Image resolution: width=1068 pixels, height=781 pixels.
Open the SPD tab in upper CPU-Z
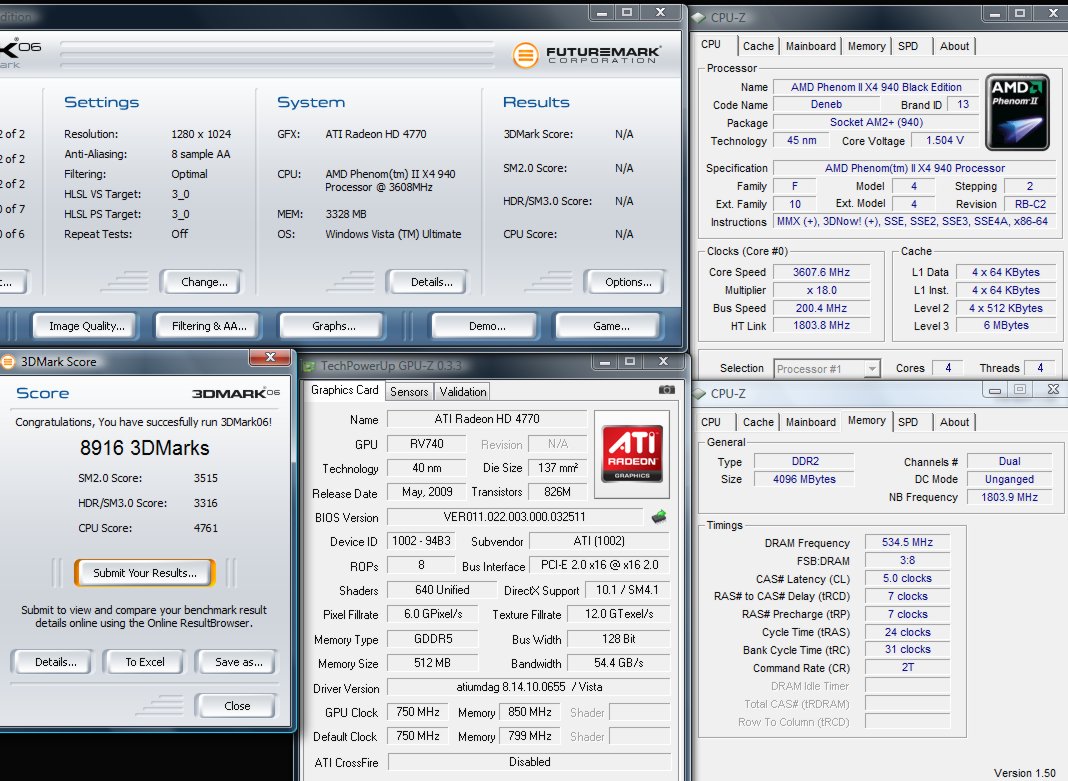[907, 46]
